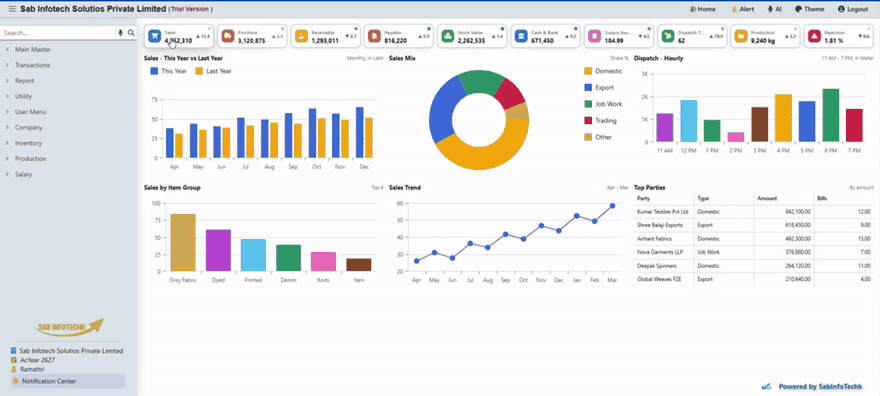
Task: Click the Cash & Bank card icon
Action: coord(521,36)
